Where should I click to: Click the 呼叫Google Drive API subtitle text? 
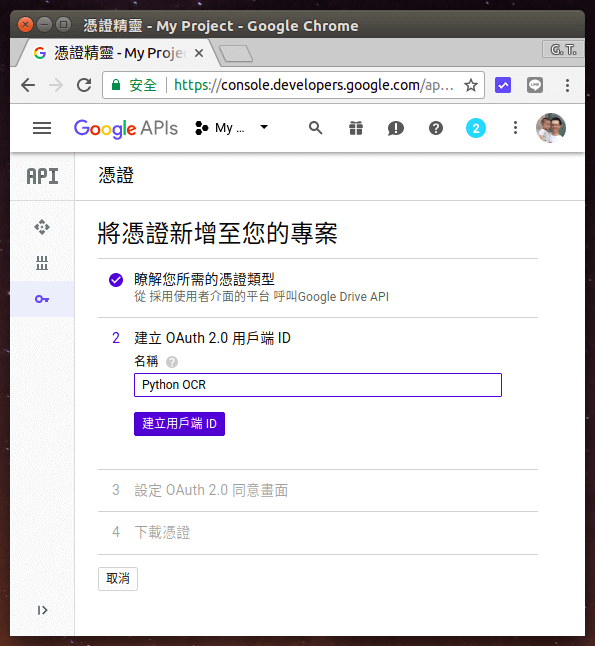pos(331,297)
